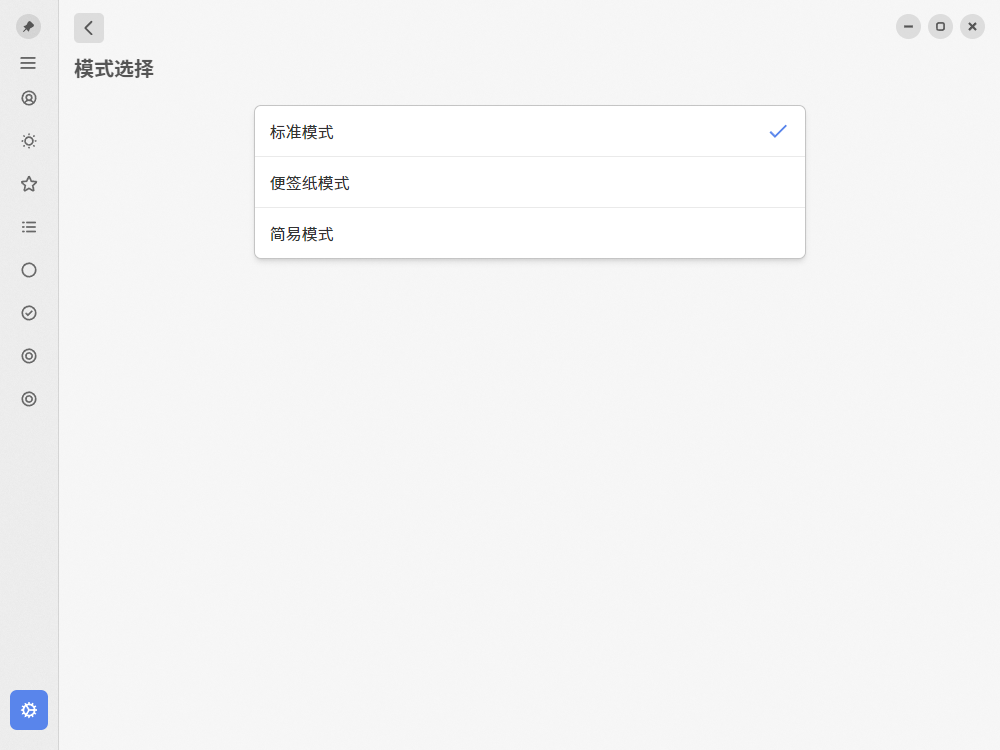
Task: Maximize the application window
Action: pyautogui.click(x=940, y=27)
